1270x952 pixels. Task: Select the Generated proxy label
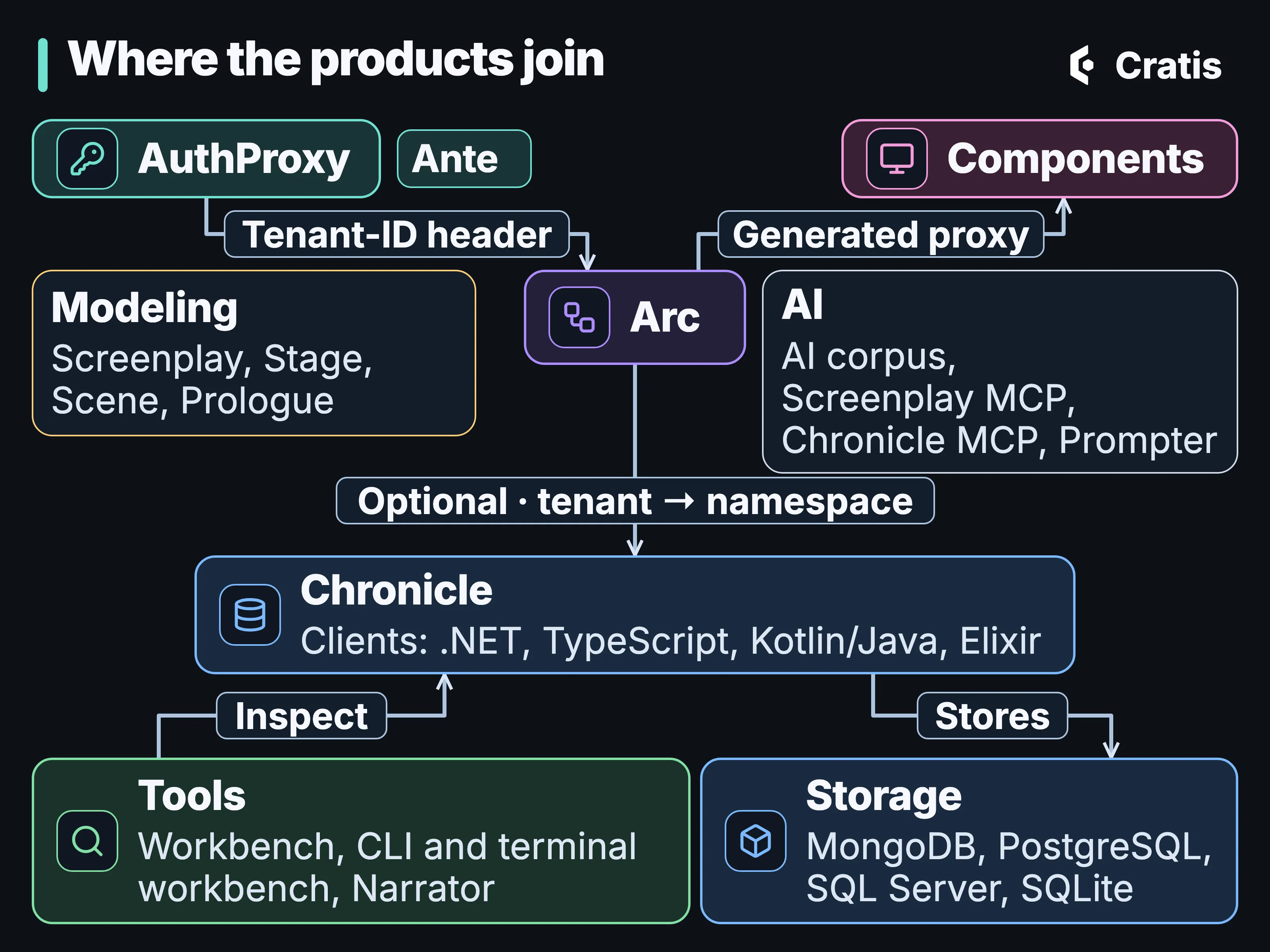coord(881,234)
